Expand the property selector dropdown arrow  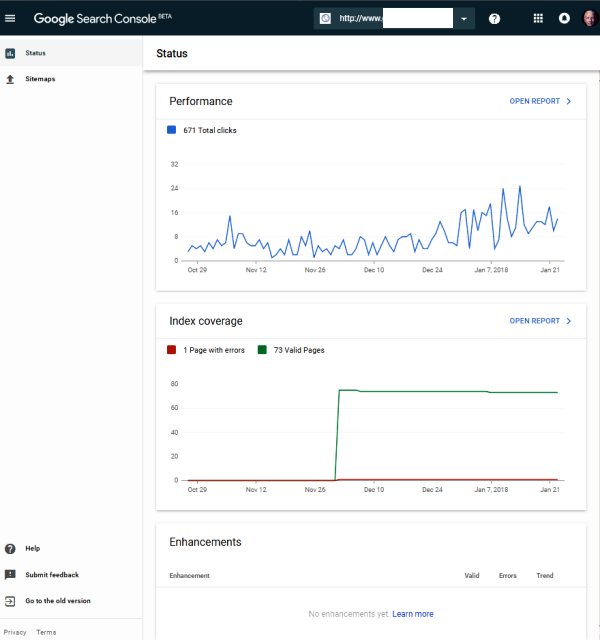[x=464, y=19]
